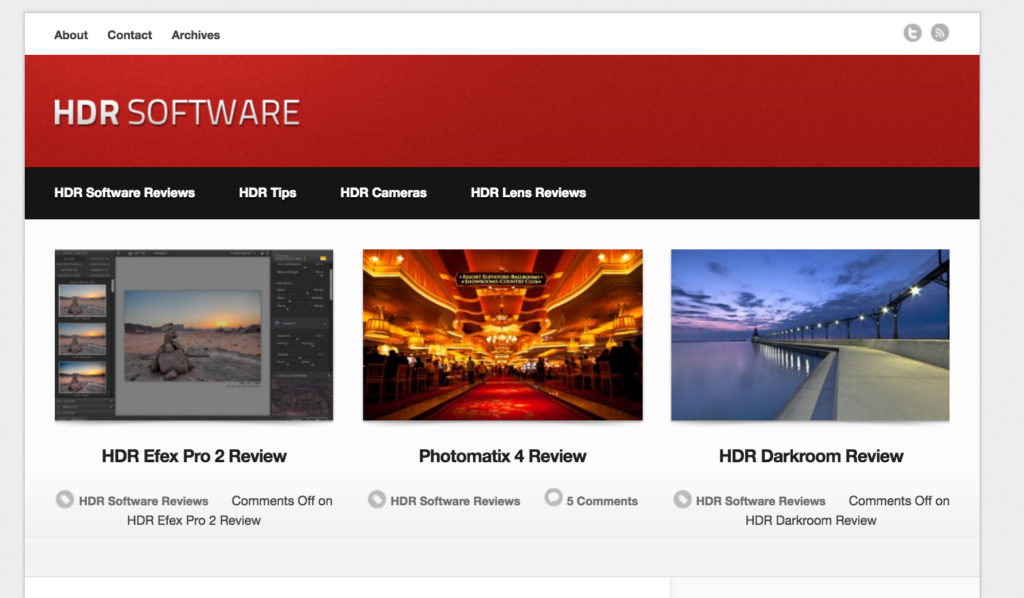Click the tag icon under HDR Efex Pro 2 Review
Screen dimensions: 1024x598
pyautogui.click(x=65, y=499)
